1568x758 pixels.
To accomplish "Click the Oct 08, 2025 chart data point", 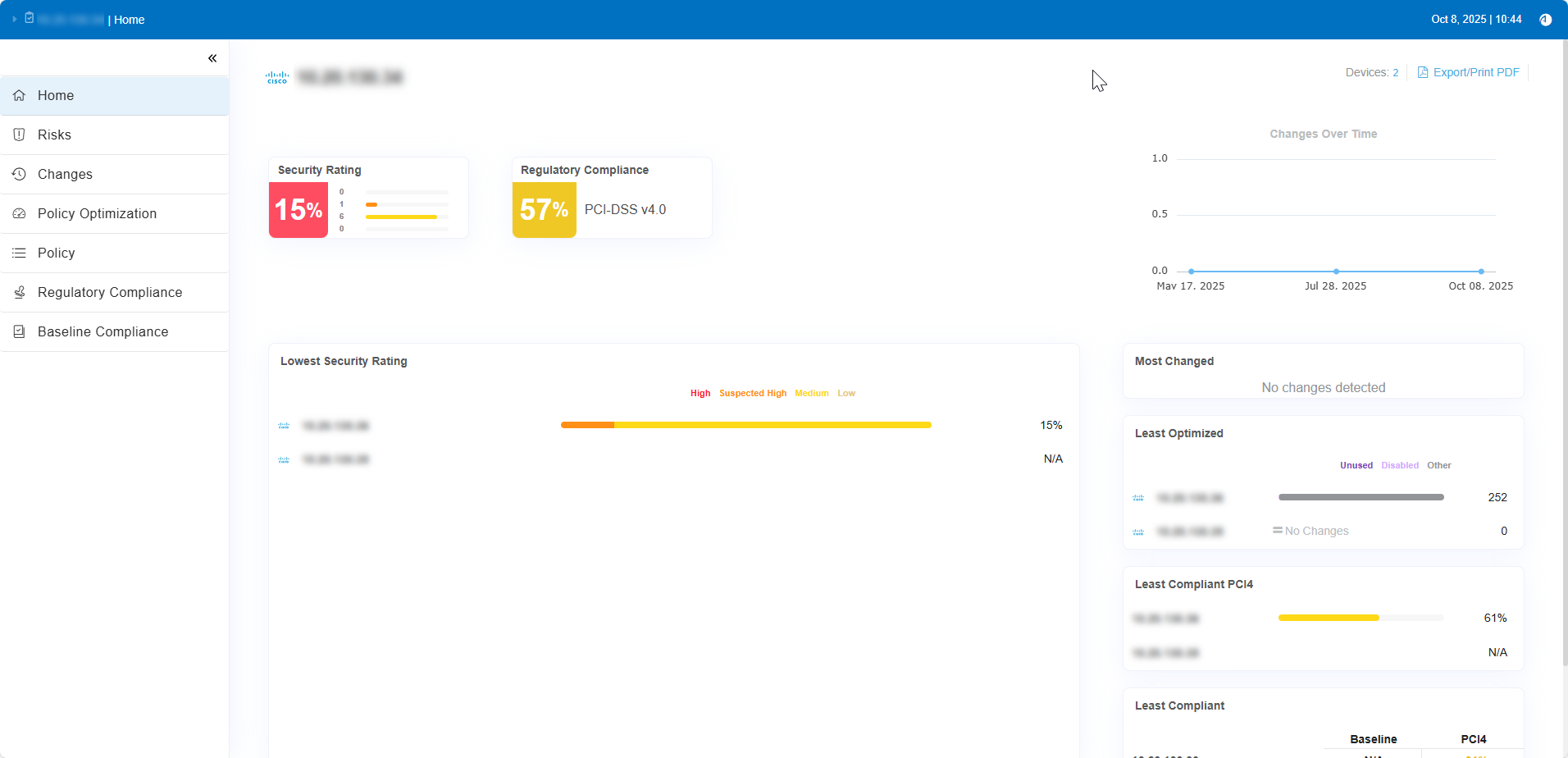I will point(1480,271).
